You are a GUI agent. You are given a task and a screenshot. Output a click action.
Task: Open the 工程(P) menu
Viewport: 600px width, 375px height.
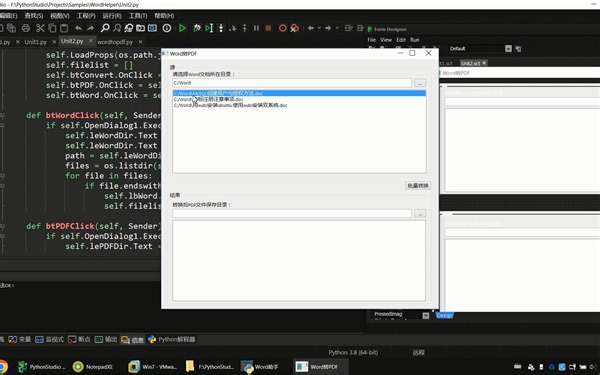click(86, 16)
